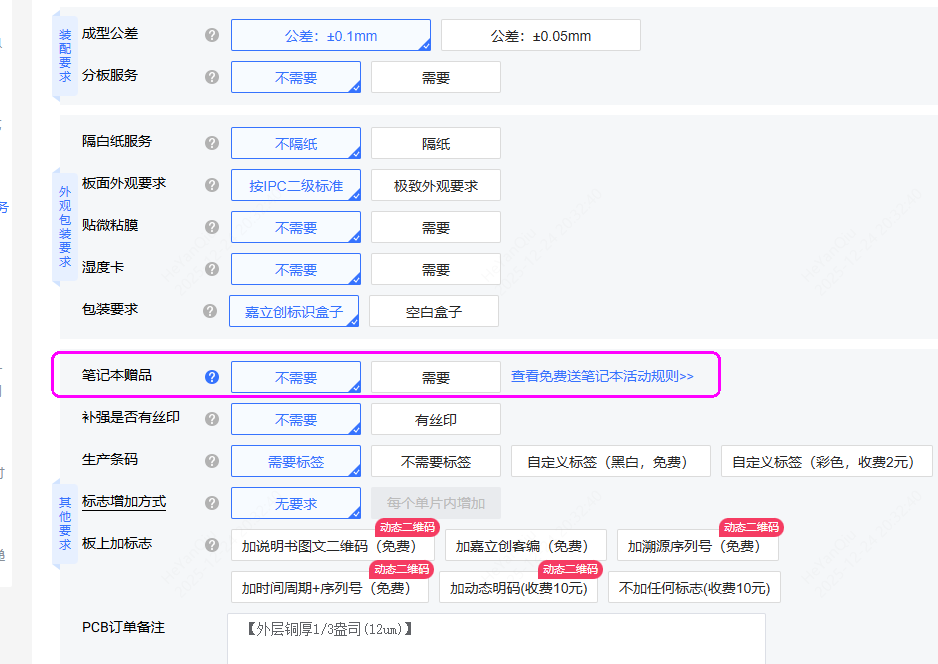The image size is (938, 664).
Task: Click help icon next to 分板服务
Action: [212, 77]
